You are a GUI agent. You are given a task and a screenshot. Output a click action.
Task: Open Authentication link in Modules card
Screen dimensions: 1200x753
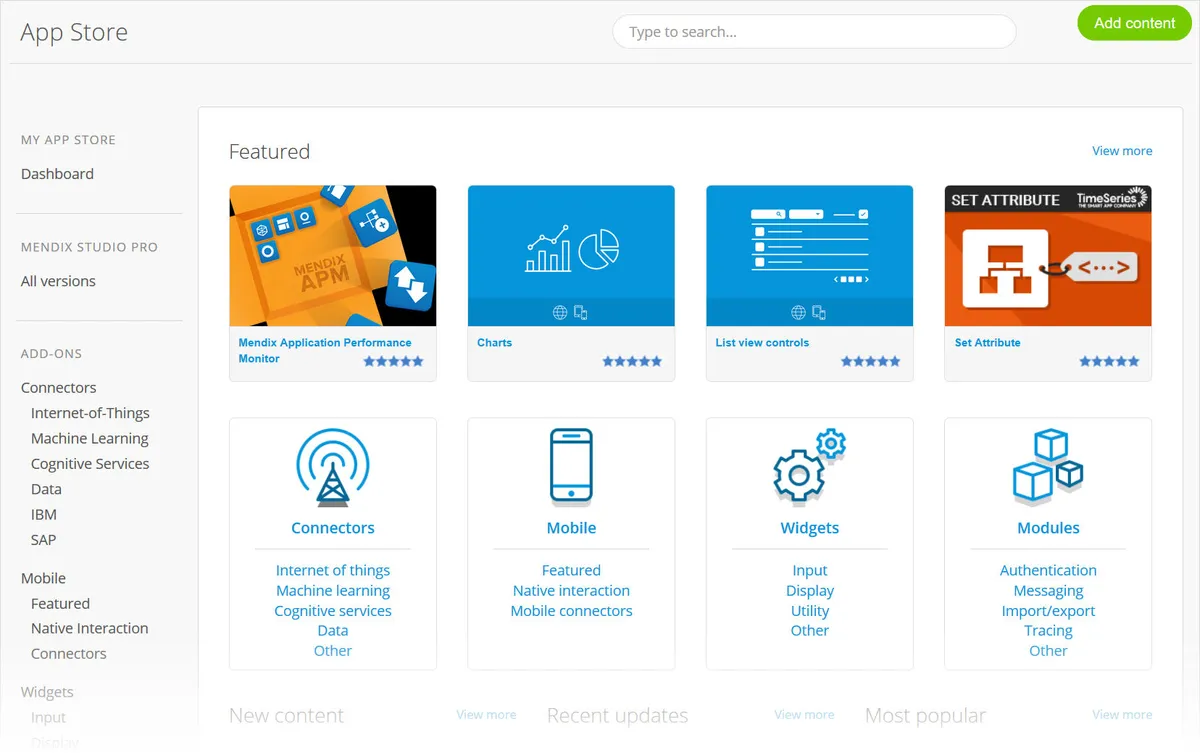coord(1048,571)
